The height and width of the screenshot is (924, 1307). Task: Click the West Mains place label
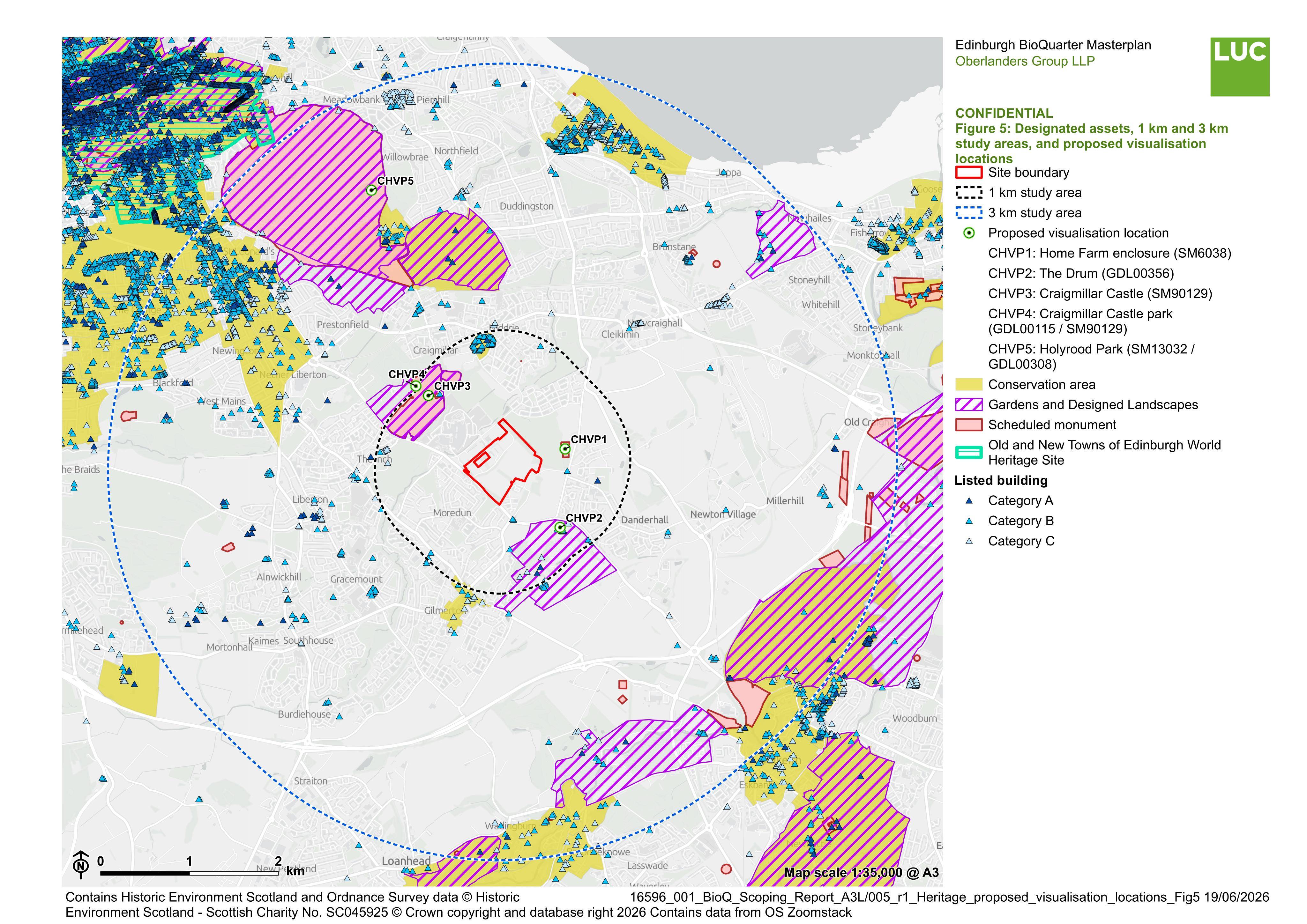(x=221, y=401)
